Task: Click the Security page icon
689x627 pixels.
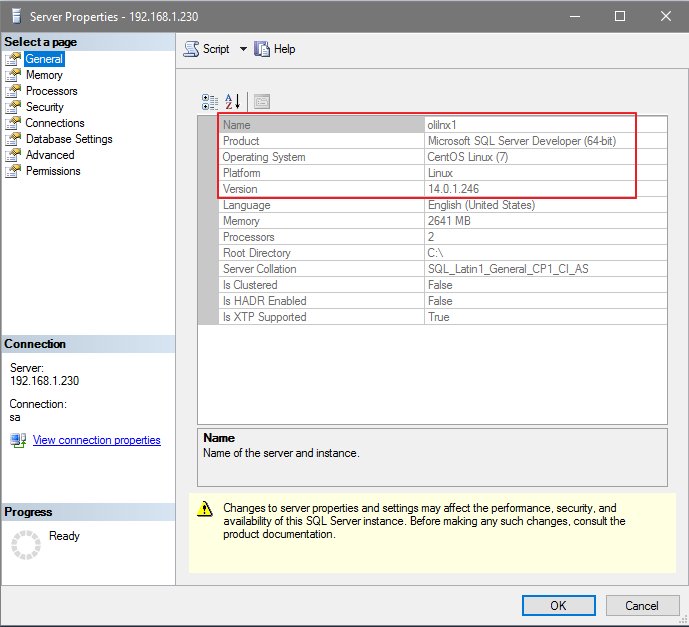Action: (13, 107)
